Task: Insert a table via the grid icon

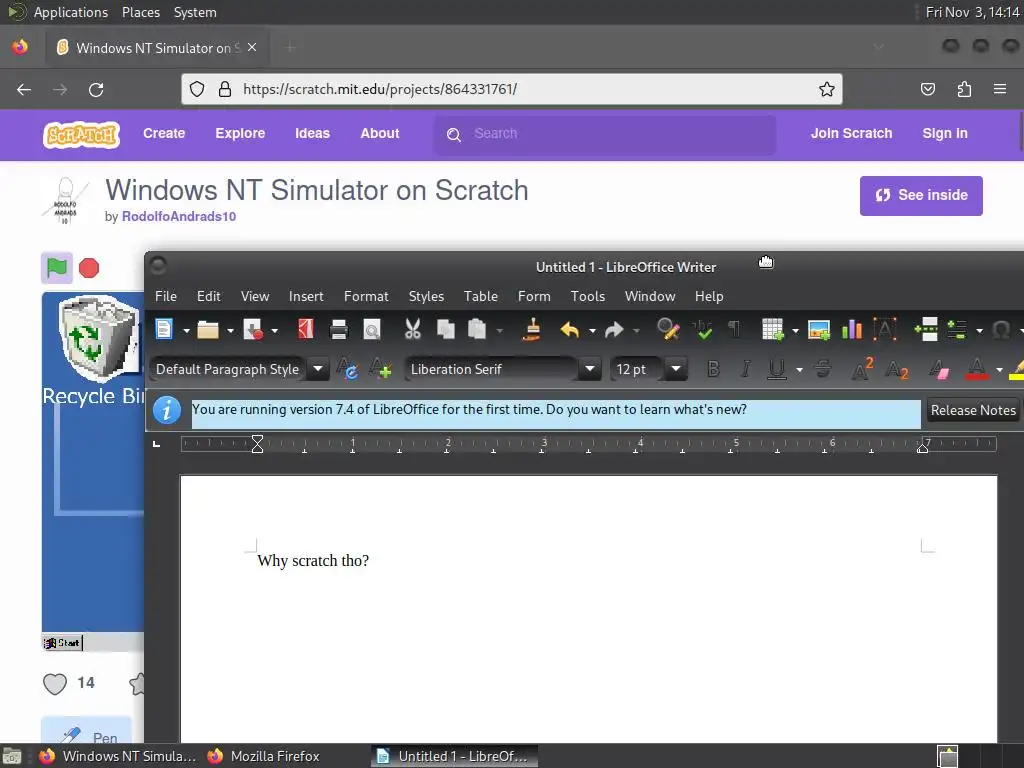Action: tap(773, 330)
